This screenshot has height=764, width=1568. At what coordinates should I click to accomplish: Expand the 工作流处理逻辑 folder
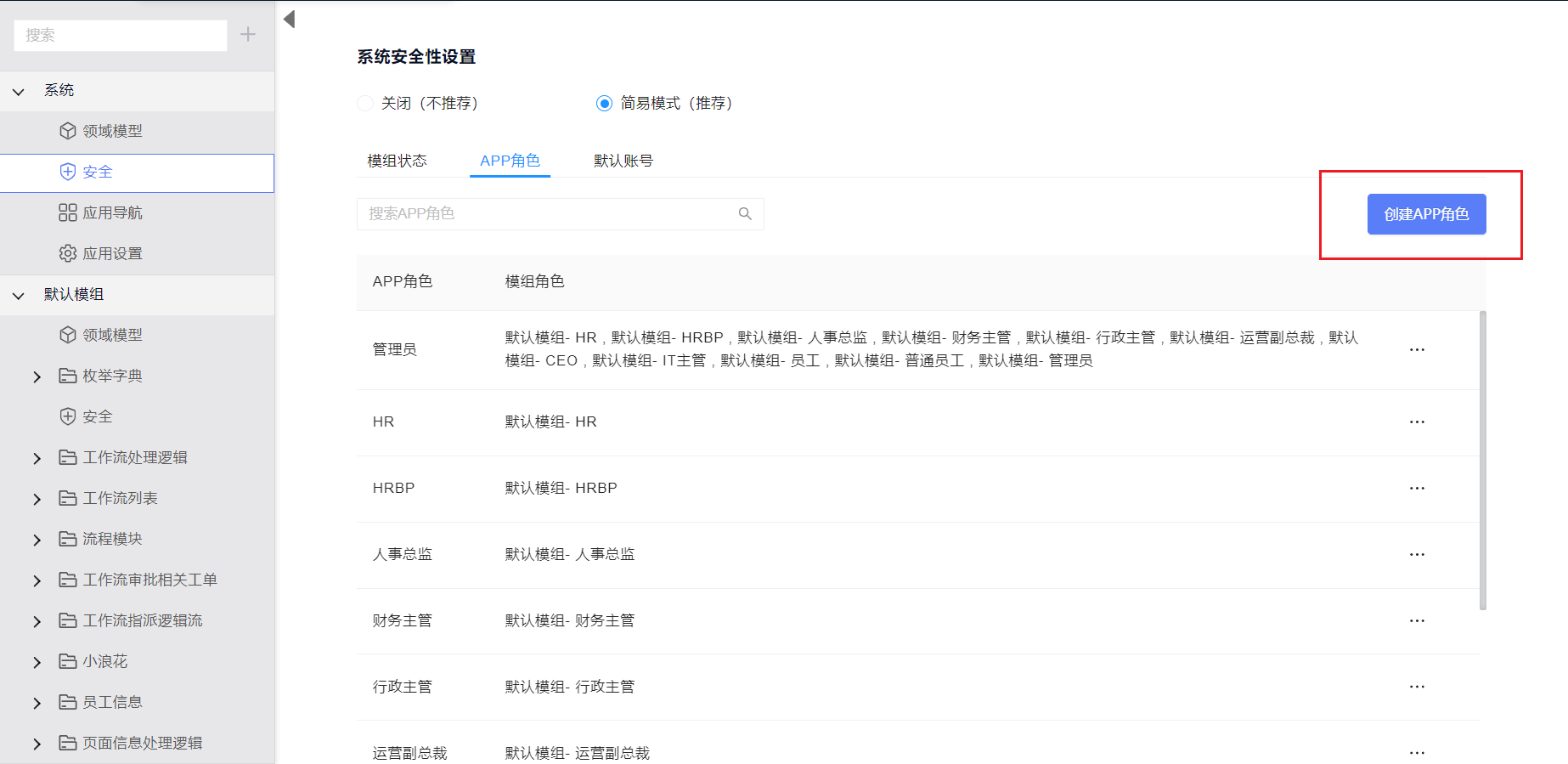(37, 458)
